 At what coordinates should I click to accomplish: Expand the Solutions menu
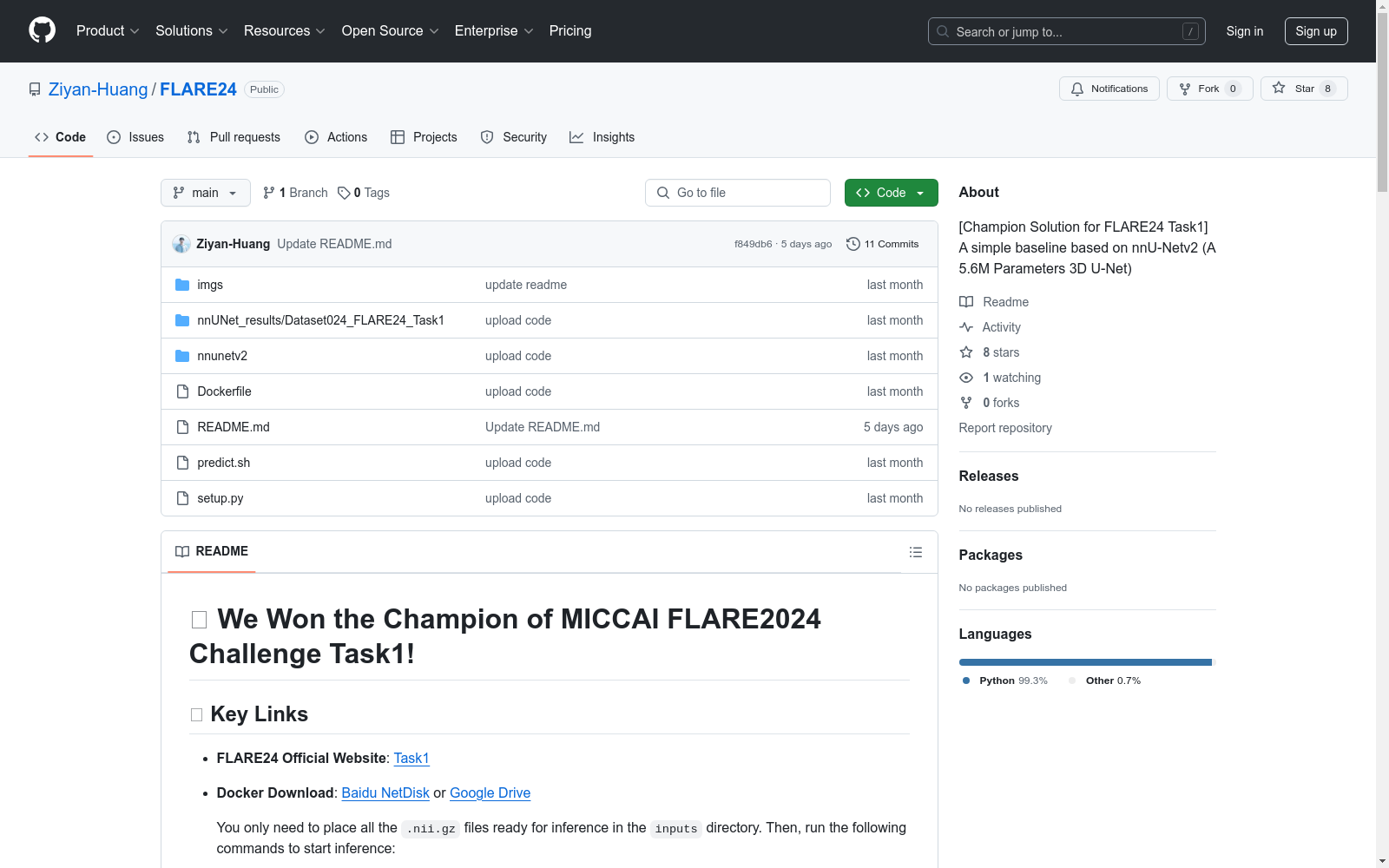(x=192, y=31)
